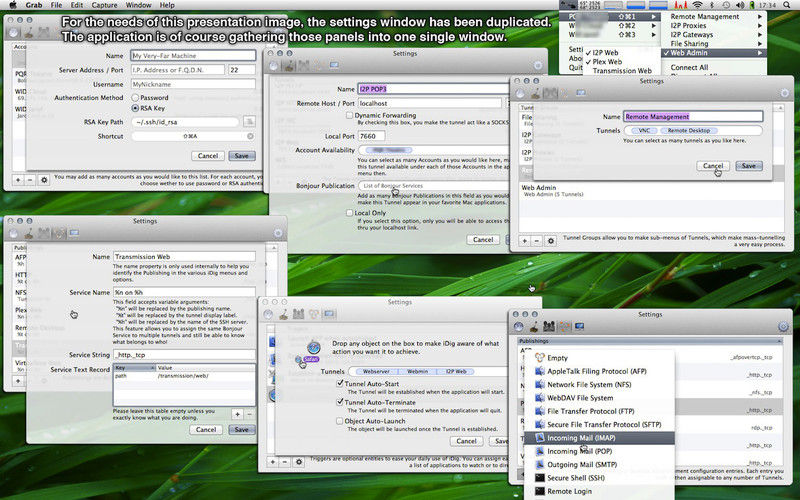Click browse button next to RSA Key Path field
The width and height of the screenshot is (800, 500).
point(249,121)
